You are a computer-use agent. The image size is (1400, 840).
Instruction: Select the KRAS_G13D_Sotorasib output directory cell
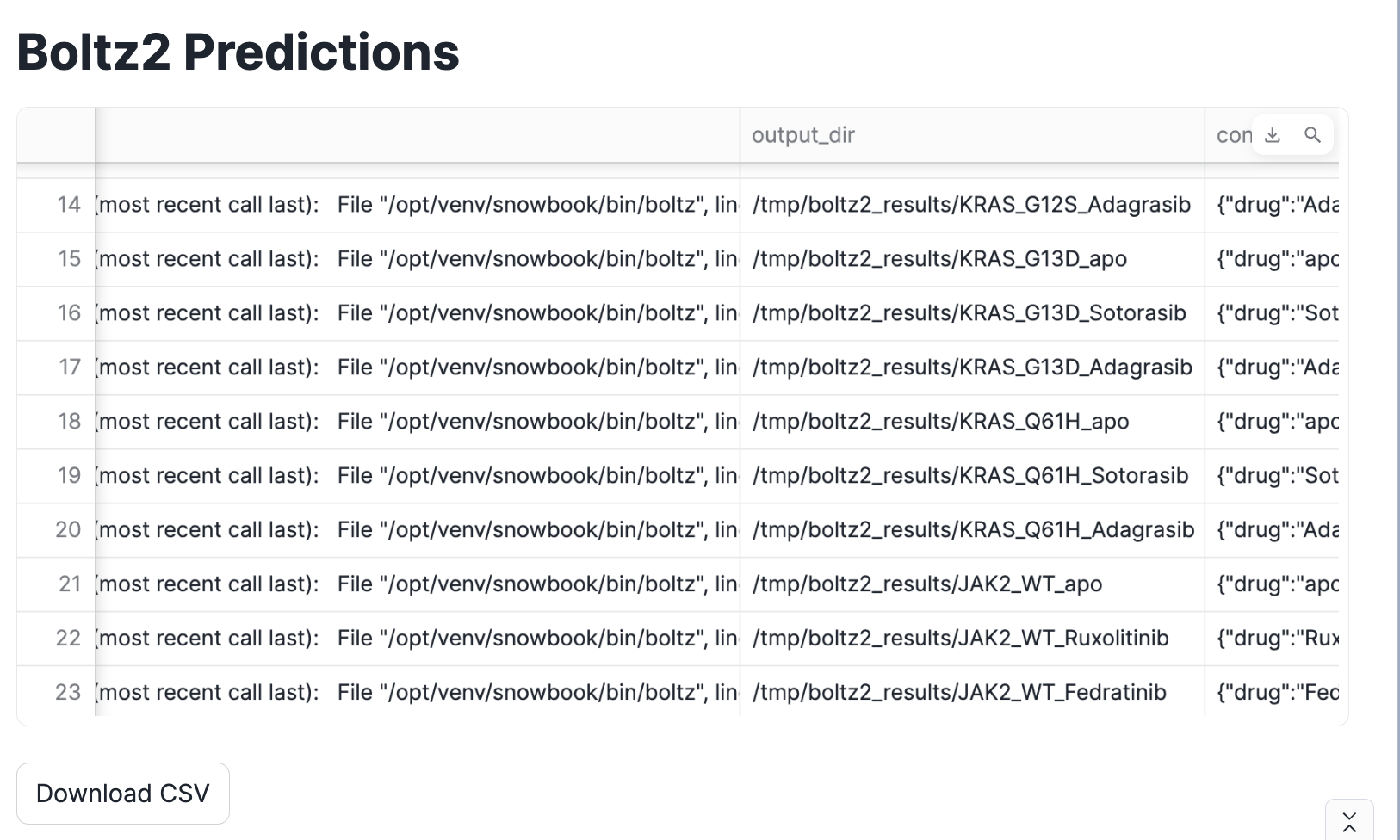click(x=969, y=313)
